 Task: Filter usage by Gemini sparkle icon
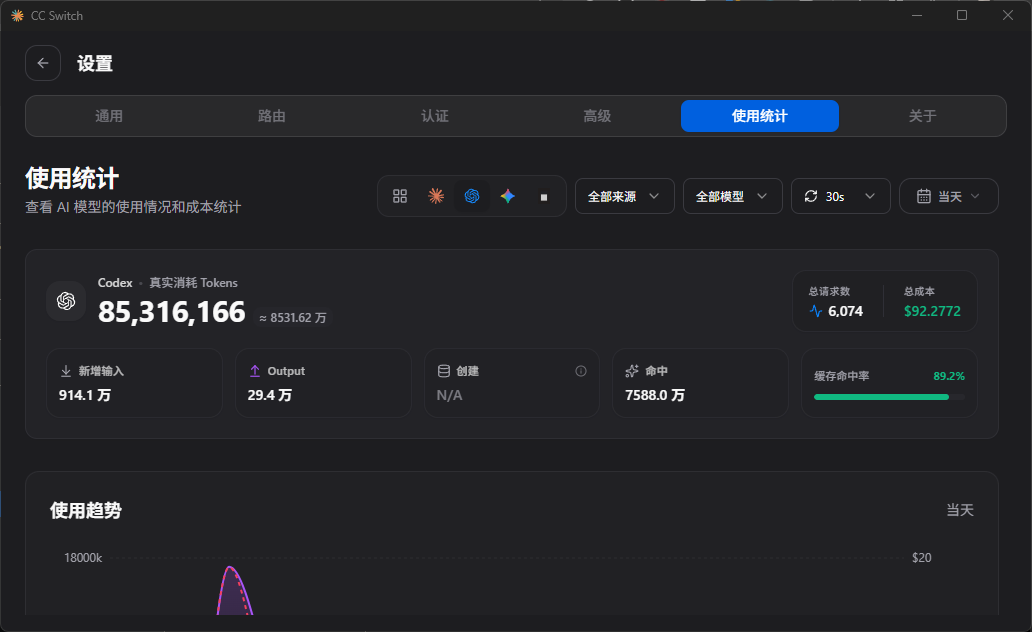pos(507,196)
